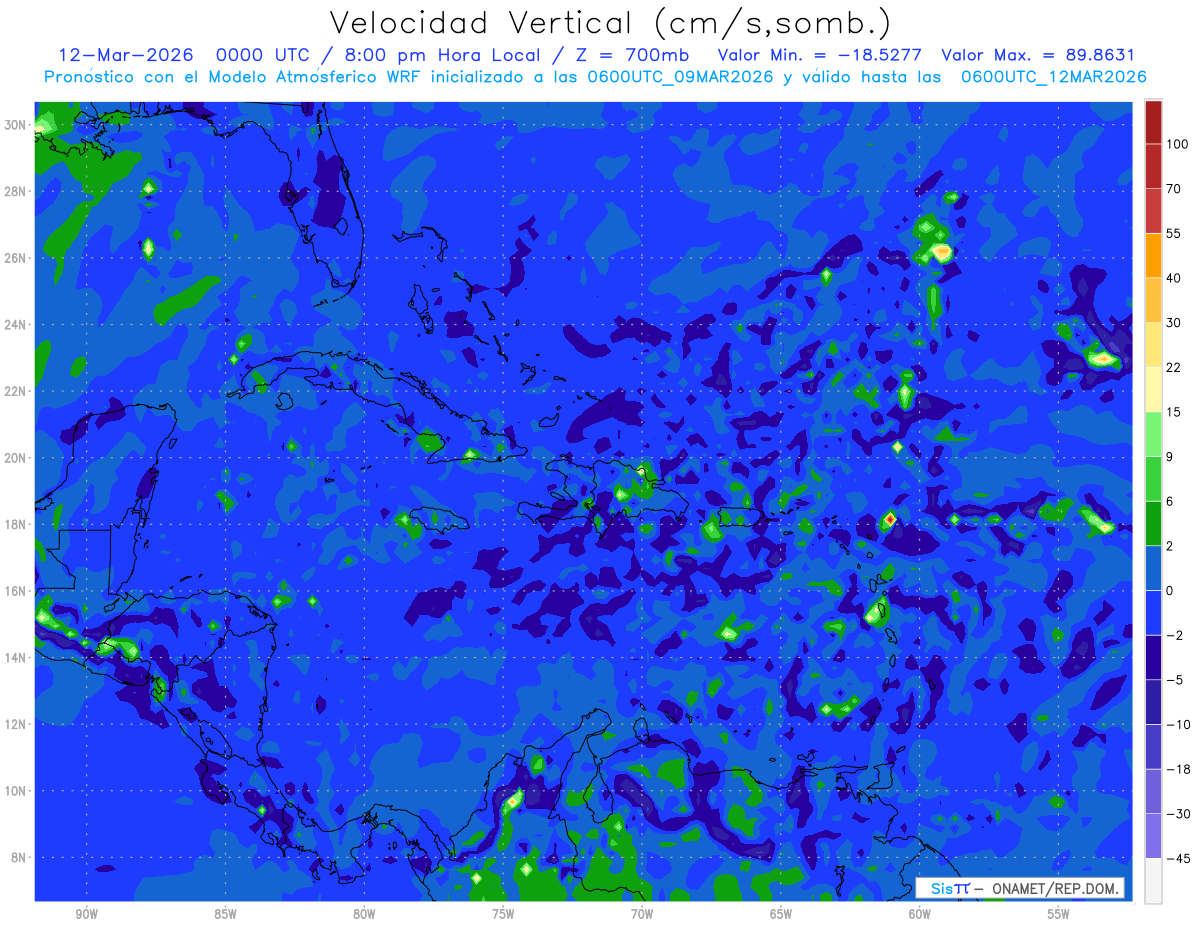
Task: Select the legend value 70
Action: [1174, 189]
